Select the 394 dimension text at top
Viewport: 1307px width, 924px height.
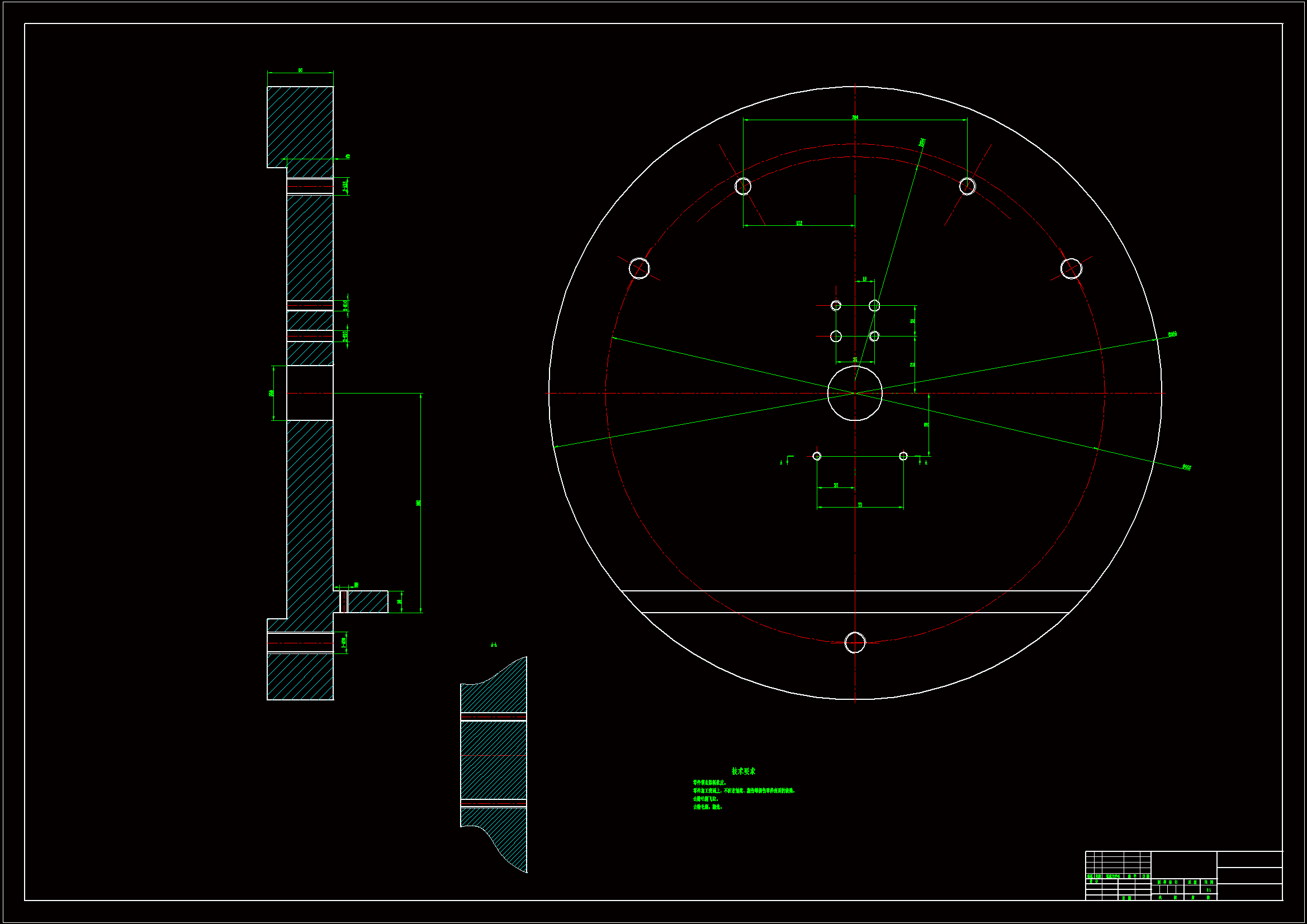pos(855,117)
